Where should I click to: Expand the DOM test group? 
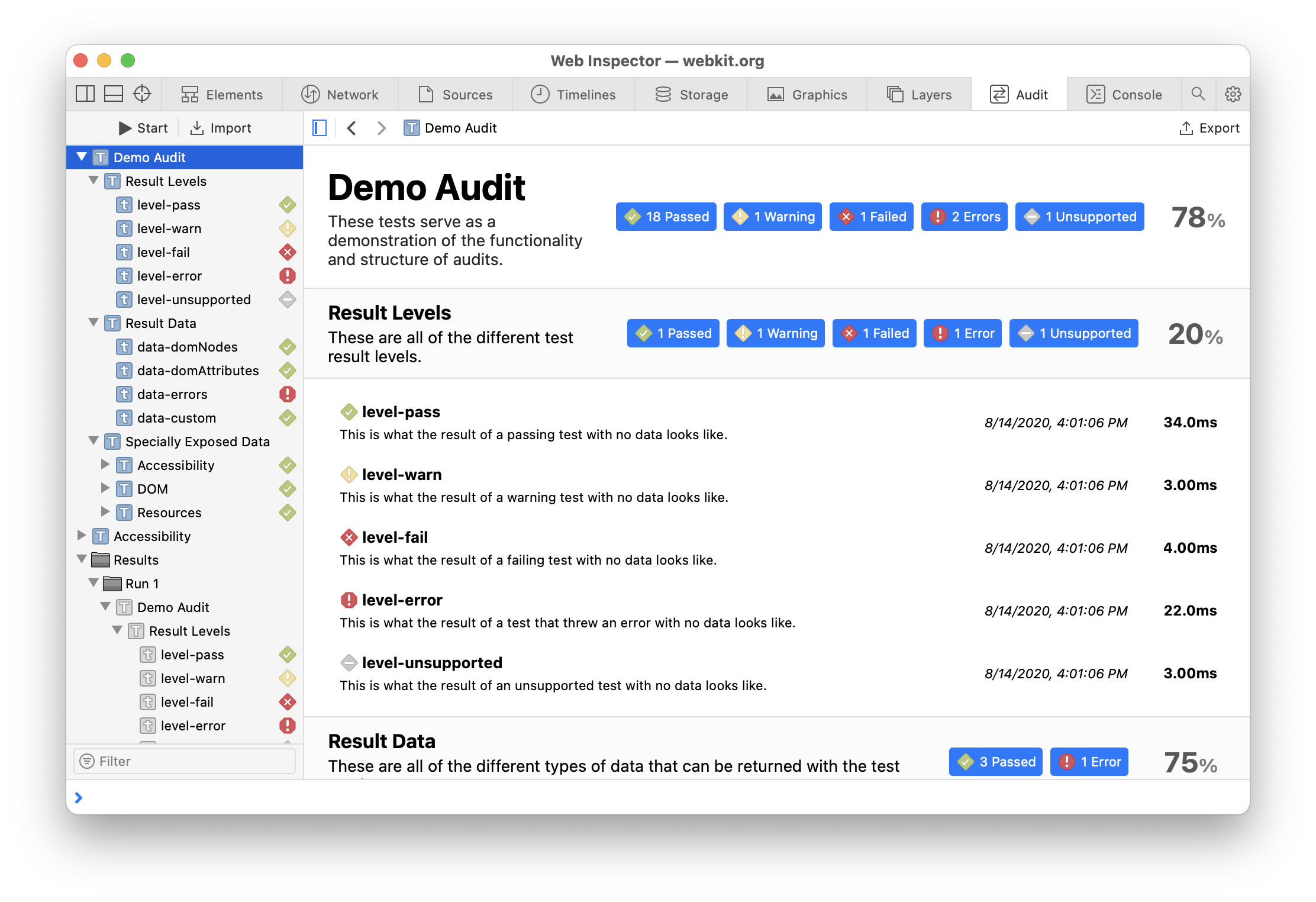click(105, 488)
